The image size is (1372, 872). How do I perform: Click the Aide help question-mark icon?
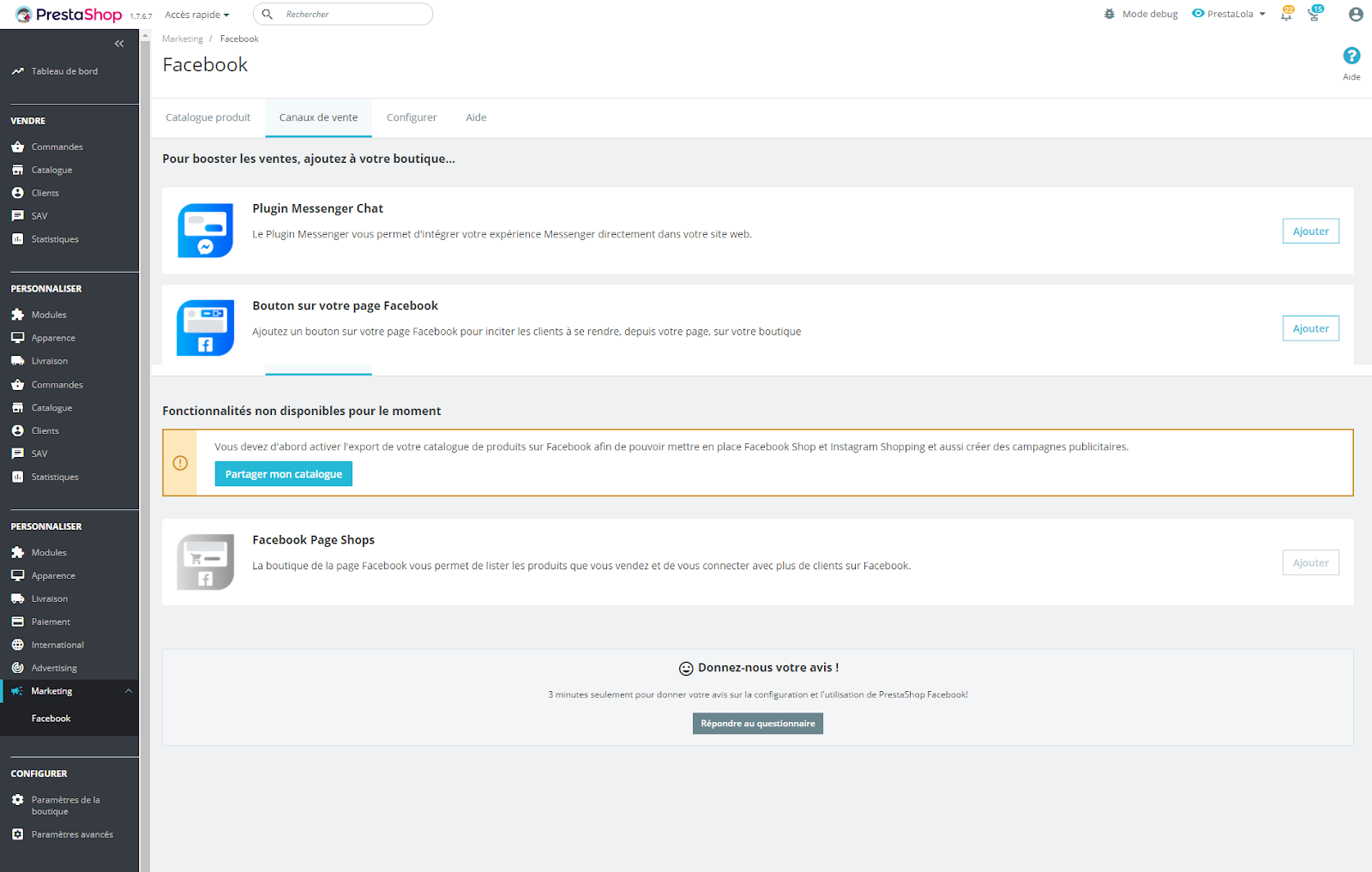point(1351,56)
